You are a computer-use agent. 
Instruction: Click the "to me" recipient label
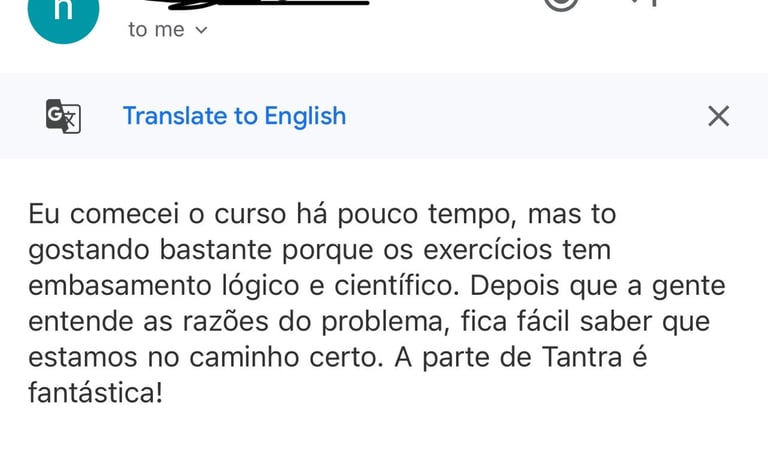click(156, 30)
